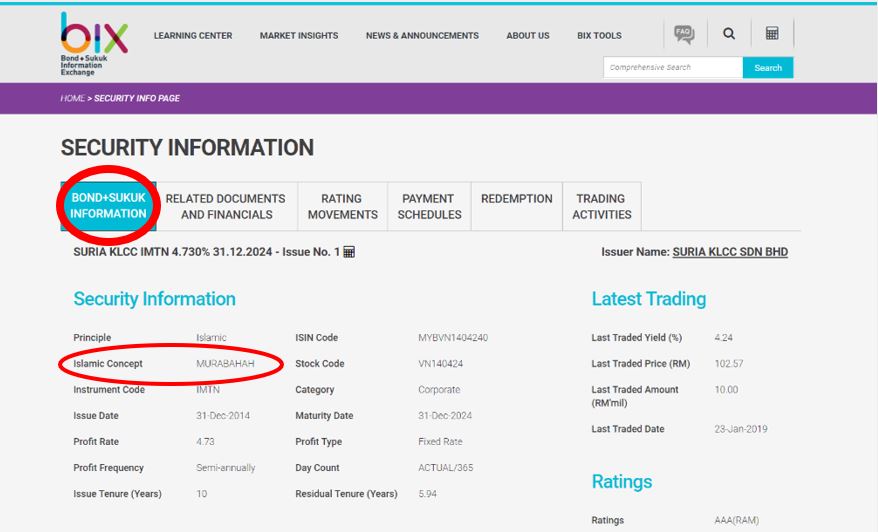Select Instrument Code value IMTN
Viewport: 878px width, 532px height.
click(x=208, y=390)
